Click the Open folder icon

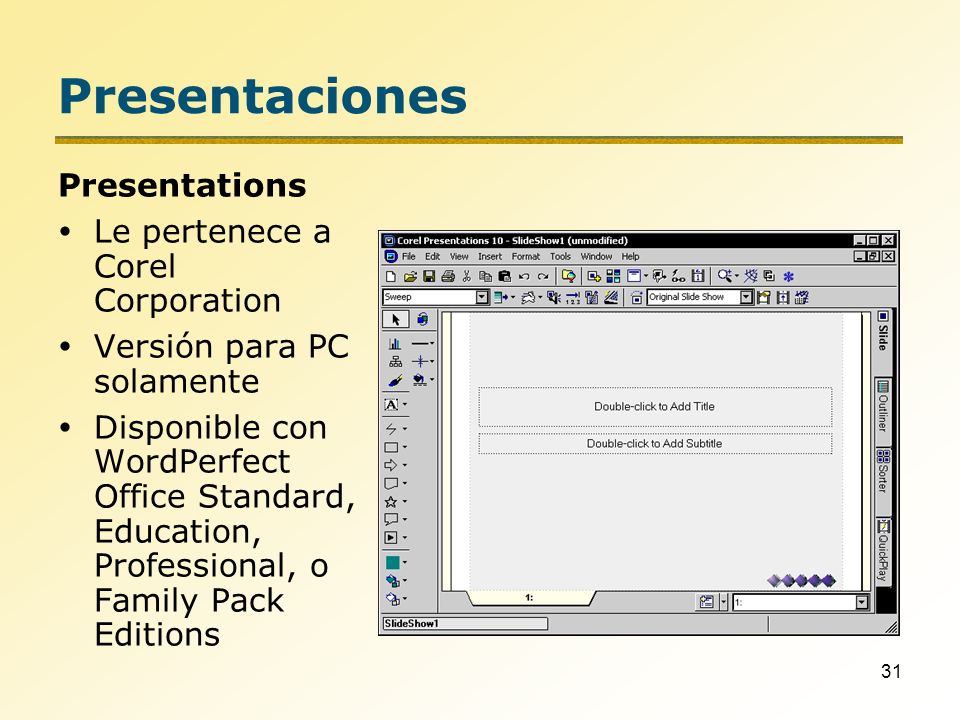tap(410, 276)
